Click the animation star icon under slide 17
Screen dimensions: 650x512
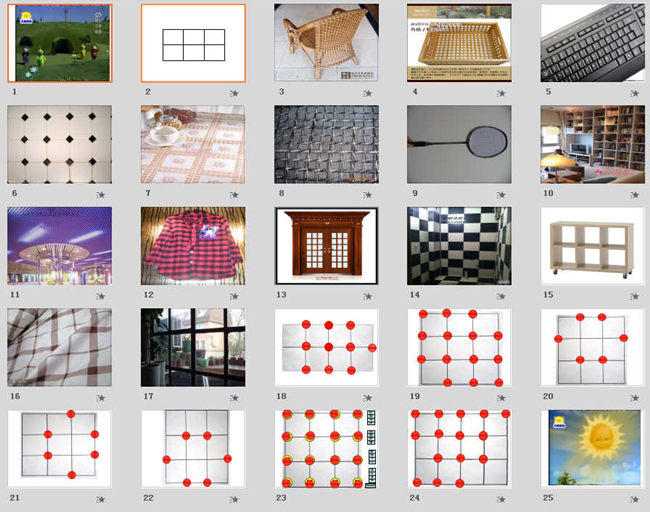point(234,398)
